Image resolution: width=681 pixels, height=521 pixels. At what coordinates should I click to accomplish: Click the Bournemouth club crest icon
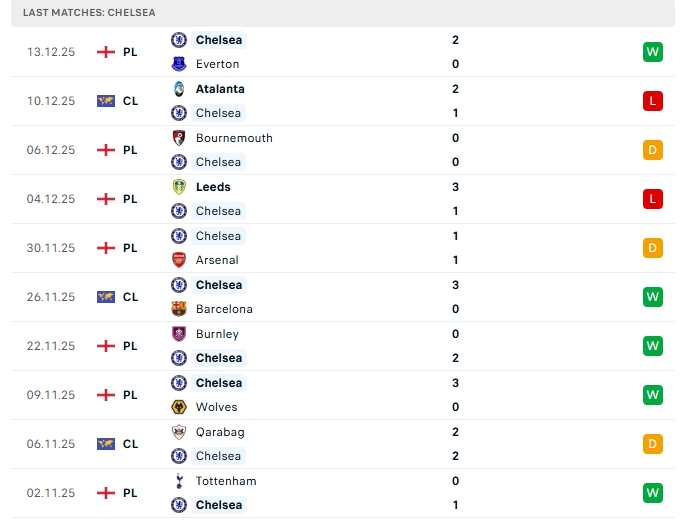[x=179, y=138]
